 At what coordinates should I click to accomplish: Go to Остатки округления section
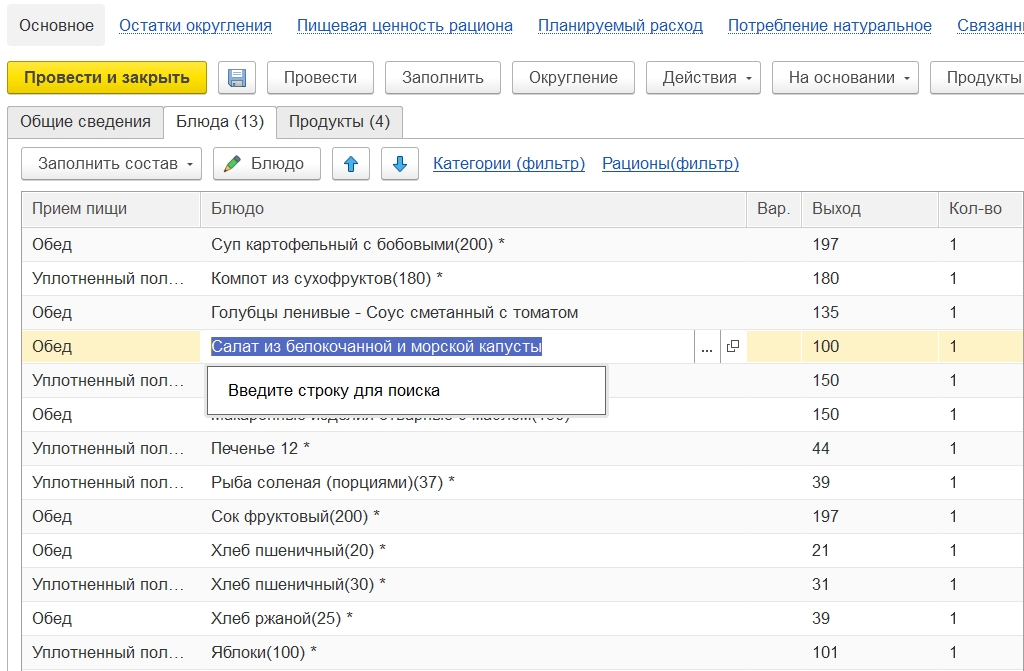point(195,26)
